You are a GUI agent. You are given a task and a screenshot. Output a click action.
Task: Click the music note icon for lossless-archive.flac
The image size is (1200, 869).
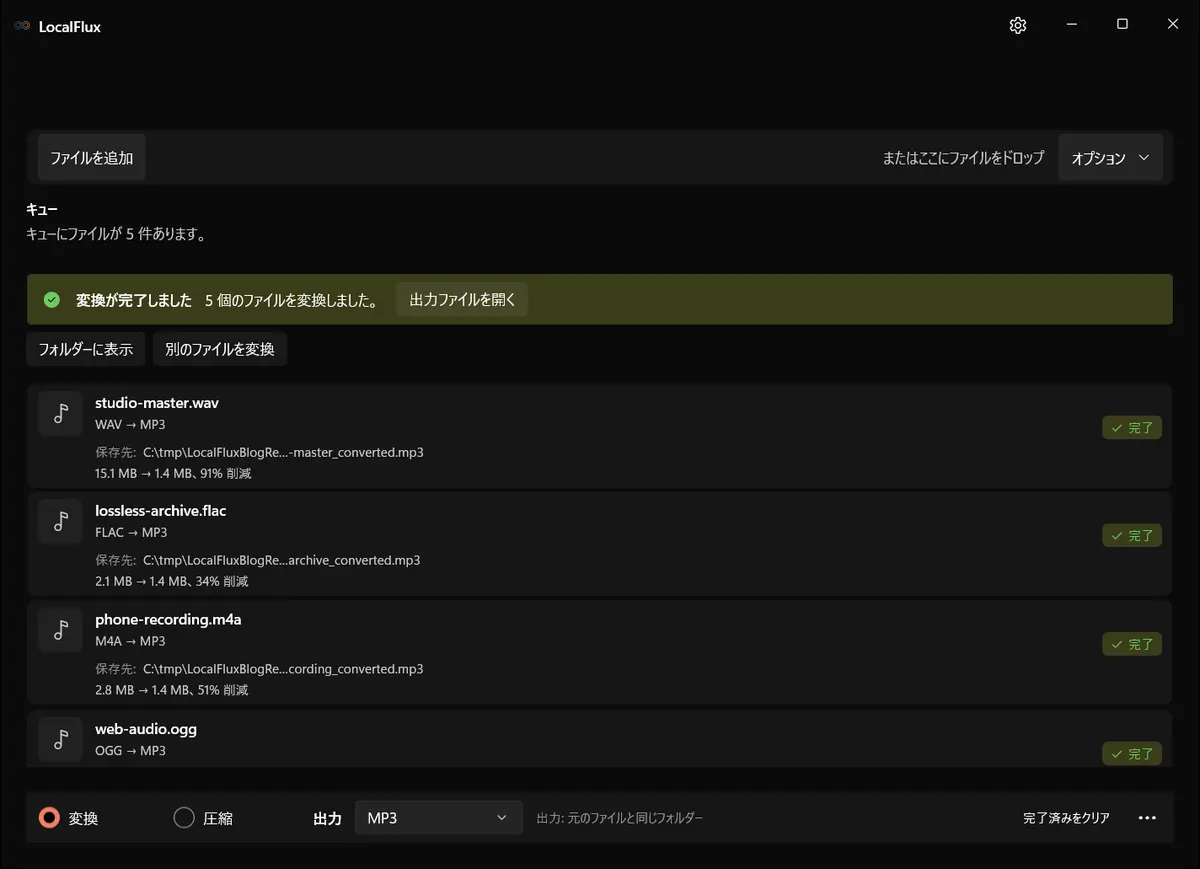61,521
